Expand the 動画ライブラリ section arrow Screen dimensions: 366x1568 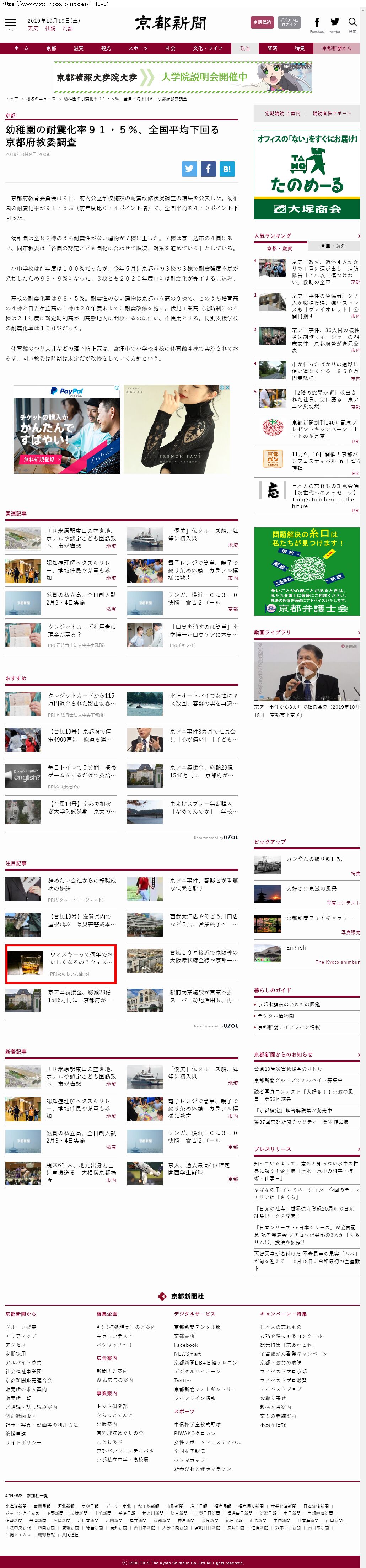point(358,632)
